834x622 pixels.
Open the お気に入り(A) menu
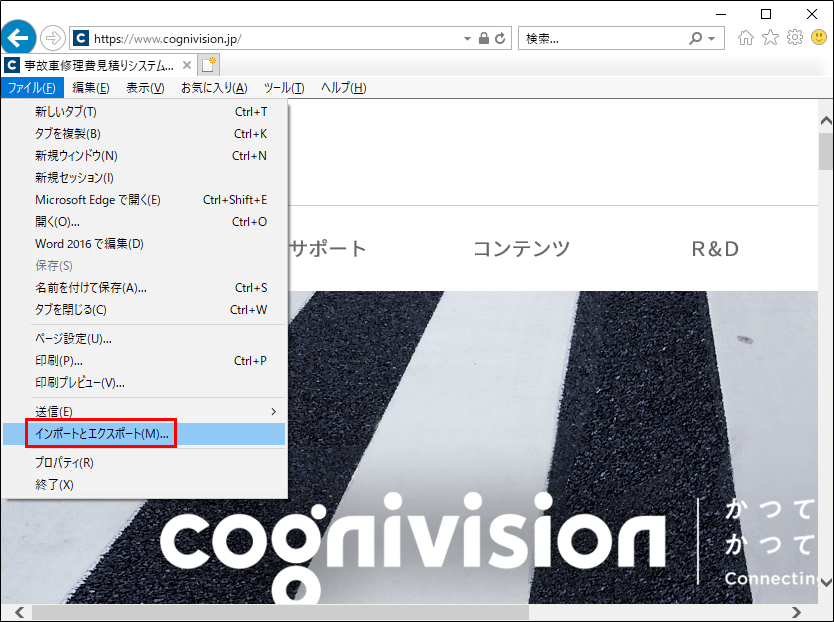coord(214,88)
